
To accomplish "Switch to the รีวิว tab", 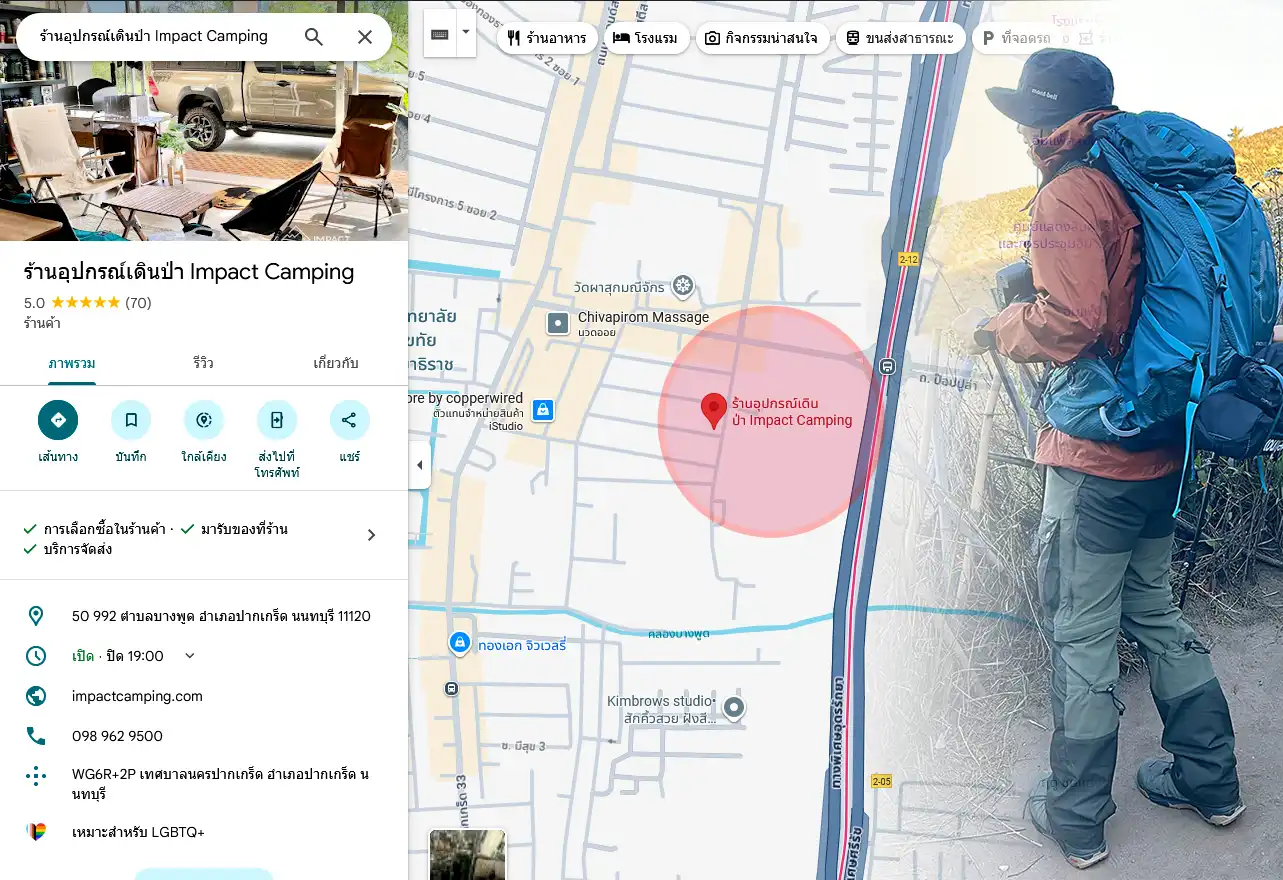I will pyautogui.click(x=204, y=363).
